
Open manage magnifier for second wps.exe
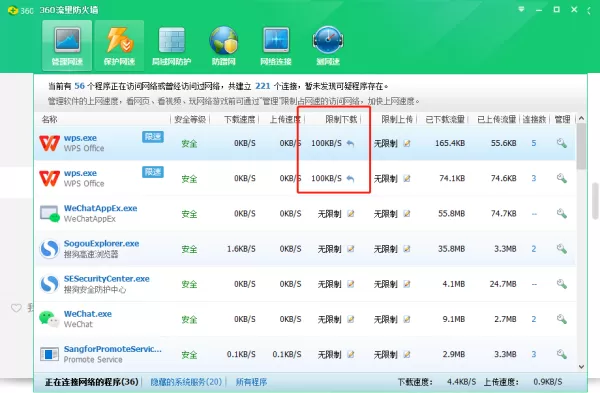(562, 179)
